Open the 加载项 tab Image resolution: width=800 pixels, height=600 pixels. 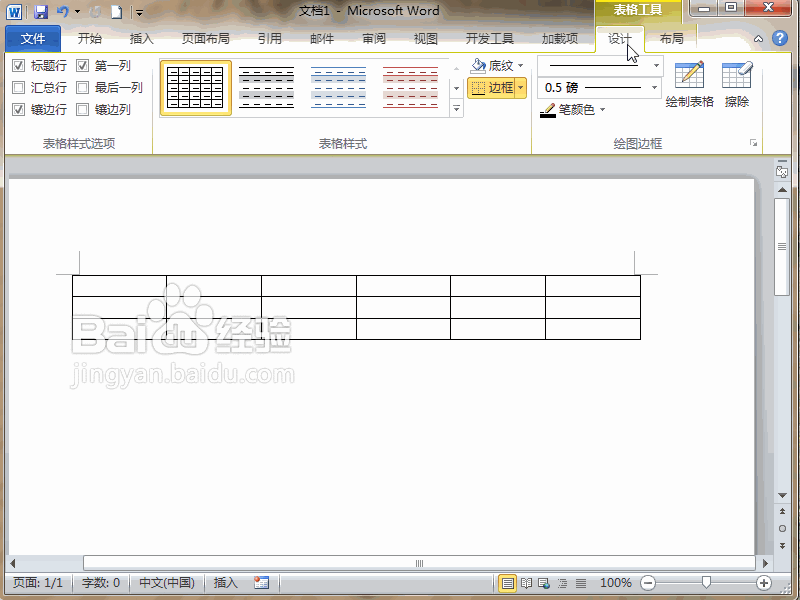click(560, 38)
